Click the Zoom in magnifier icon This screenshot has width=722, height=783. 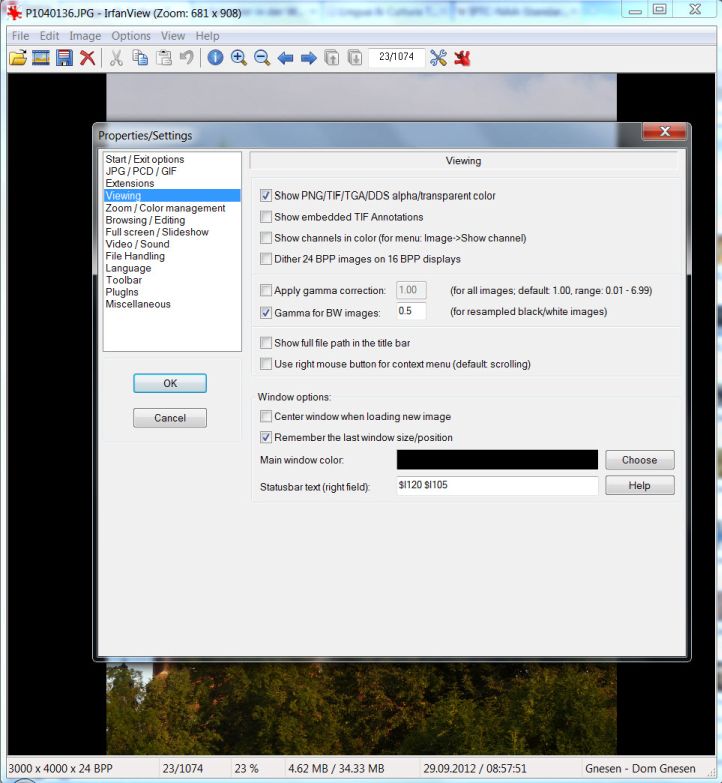point(239,58)
